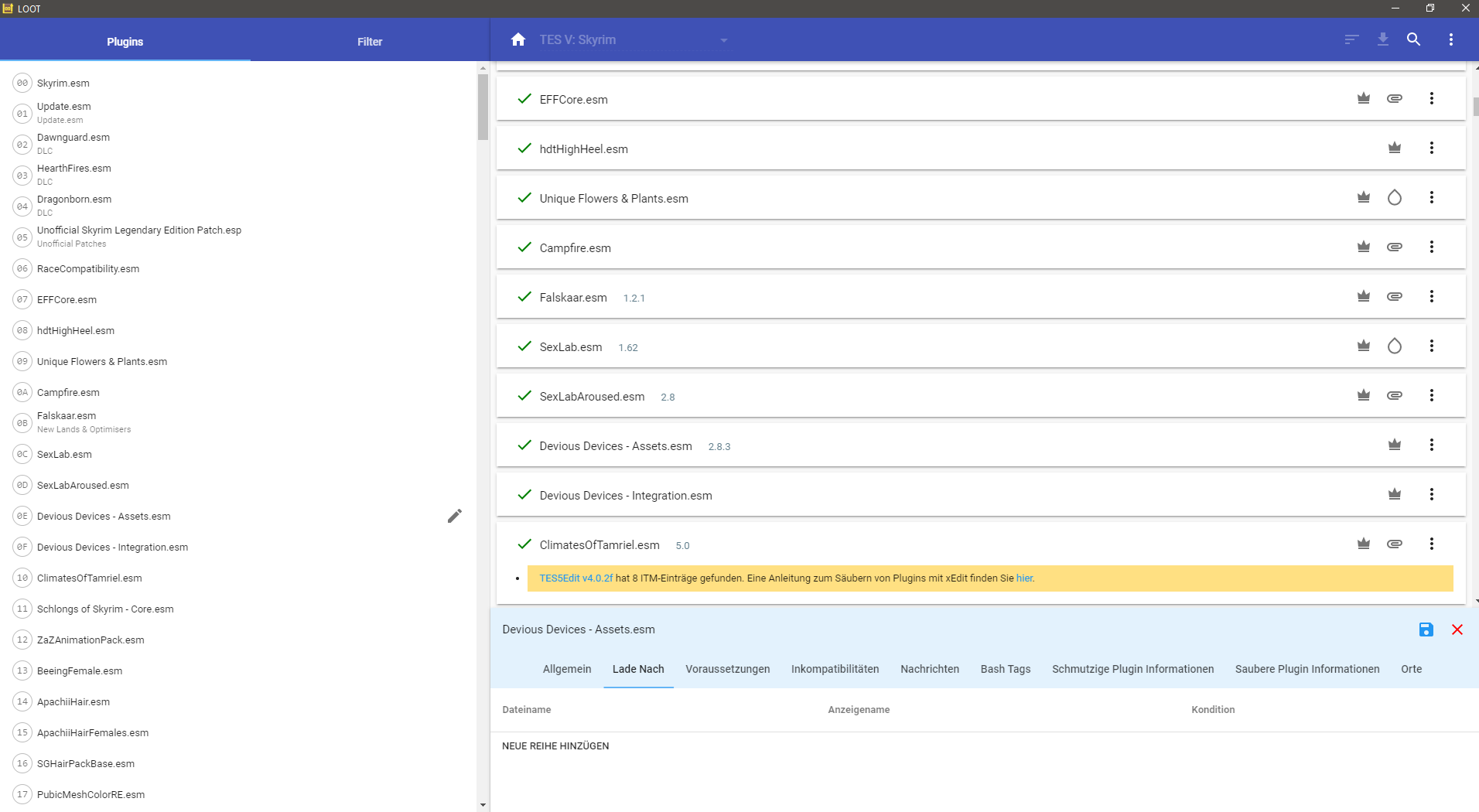Screen dimensions: 1479x812
Task: Click the archive paperclip icon on EFFCore.esm card
Action: (x=1395, y=98)
